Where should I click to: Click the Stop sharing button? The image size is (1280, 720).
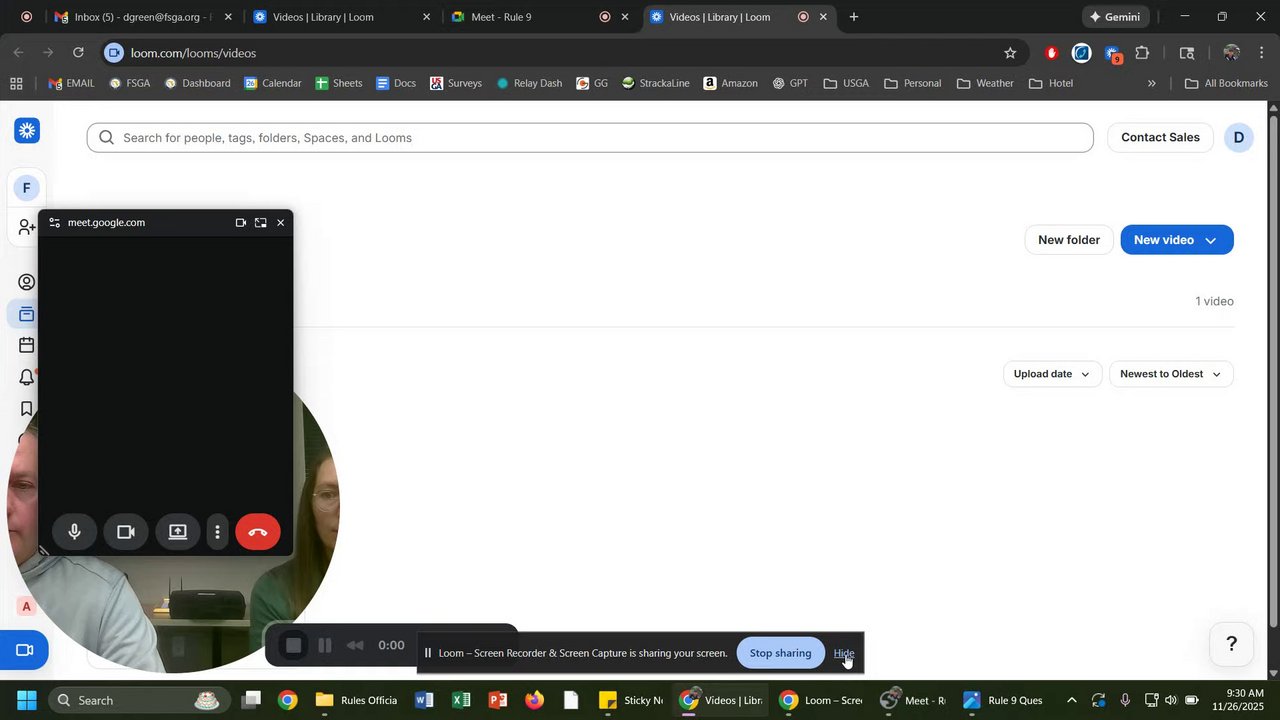pos(780,653)
